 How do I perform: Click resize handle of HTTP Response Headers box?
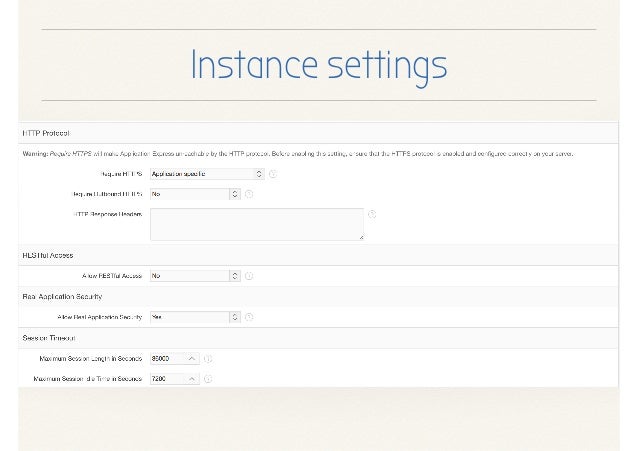click(x=360, y=237)
